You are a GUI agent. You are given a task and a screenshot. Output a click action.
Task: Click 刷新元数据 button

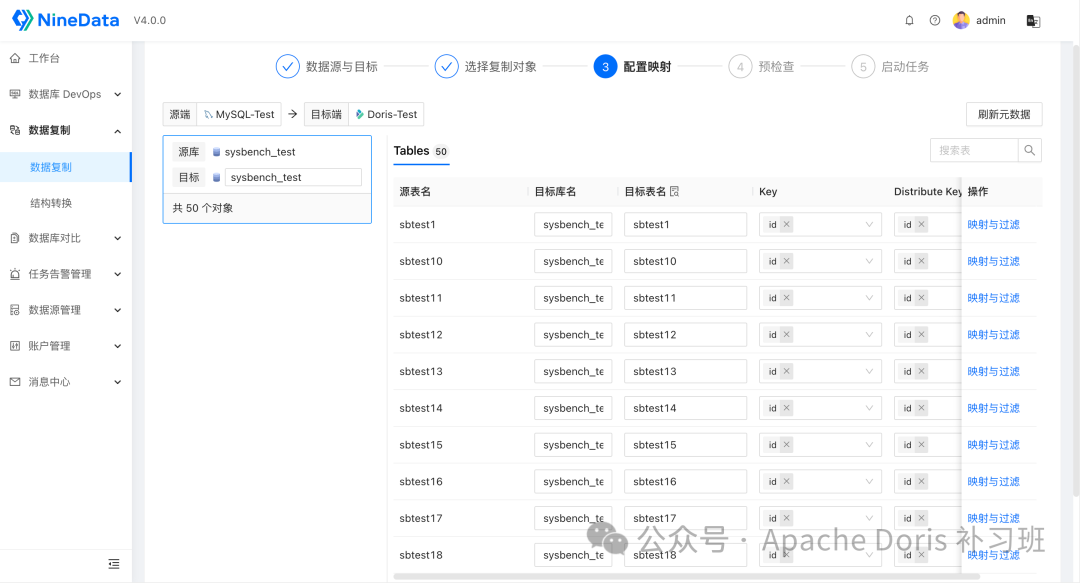[1003, 114]
